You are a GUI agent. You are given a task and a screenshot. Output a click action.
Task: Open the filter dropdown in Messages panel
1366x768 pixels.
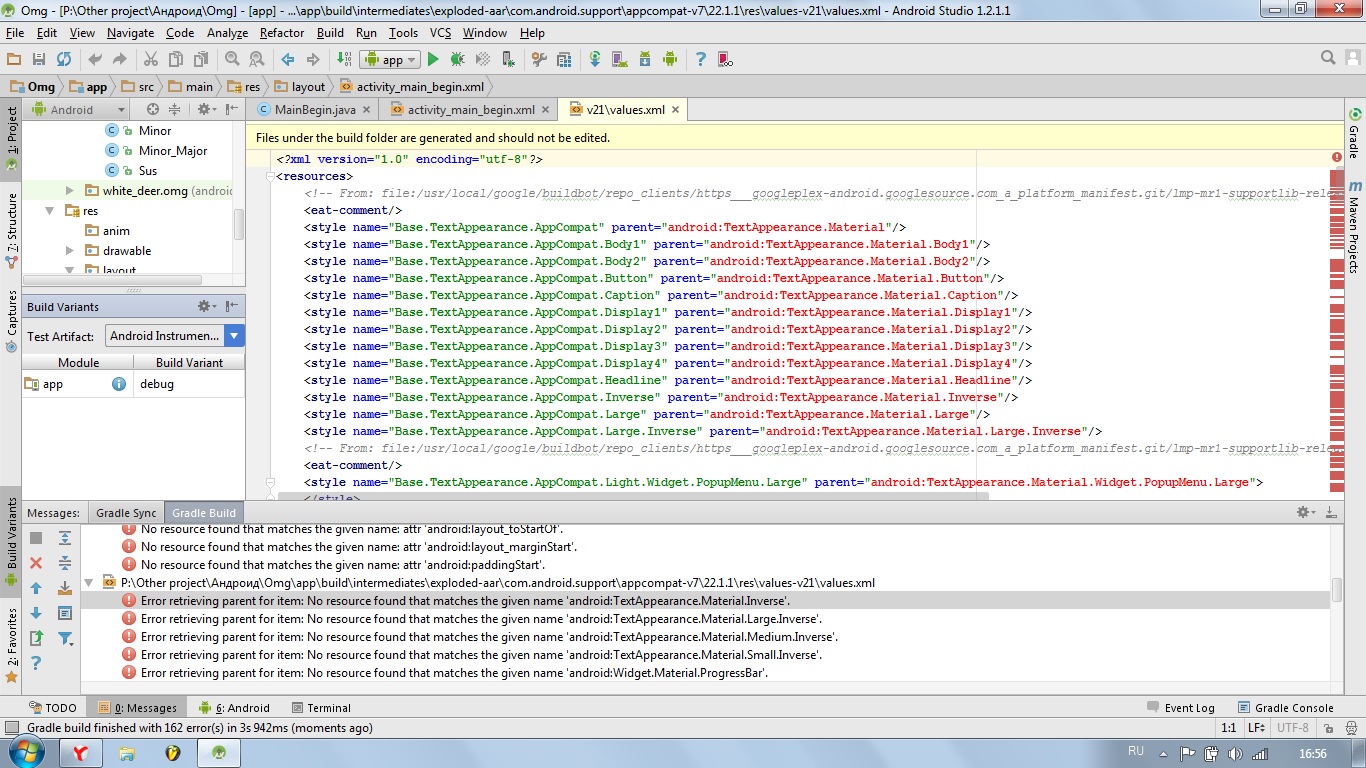(x=65, y=638)
